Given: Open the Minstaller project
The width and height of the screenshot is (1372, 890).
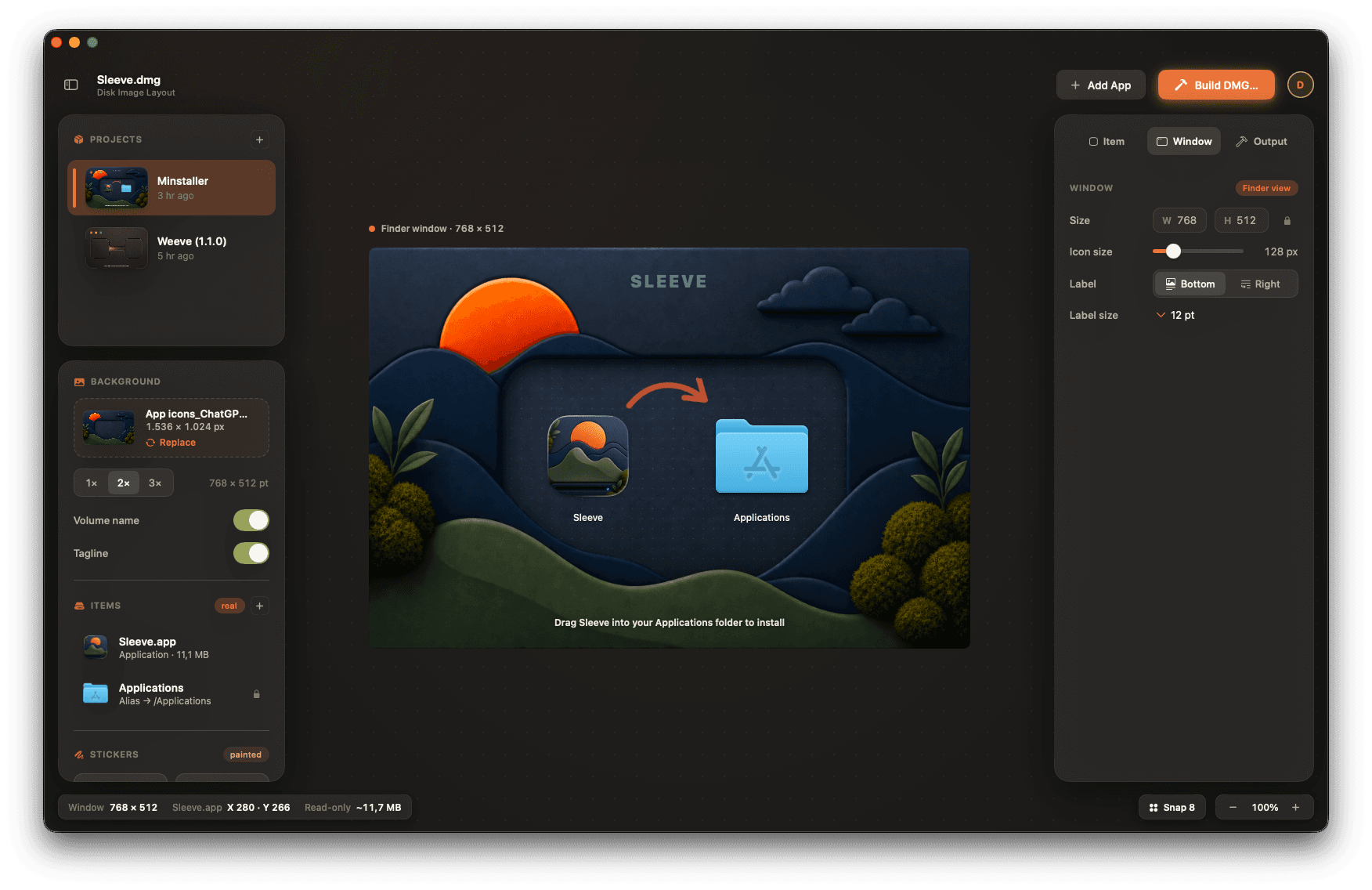Looking at the screenshot, I should pyautogui.click(x=171, y=188).
